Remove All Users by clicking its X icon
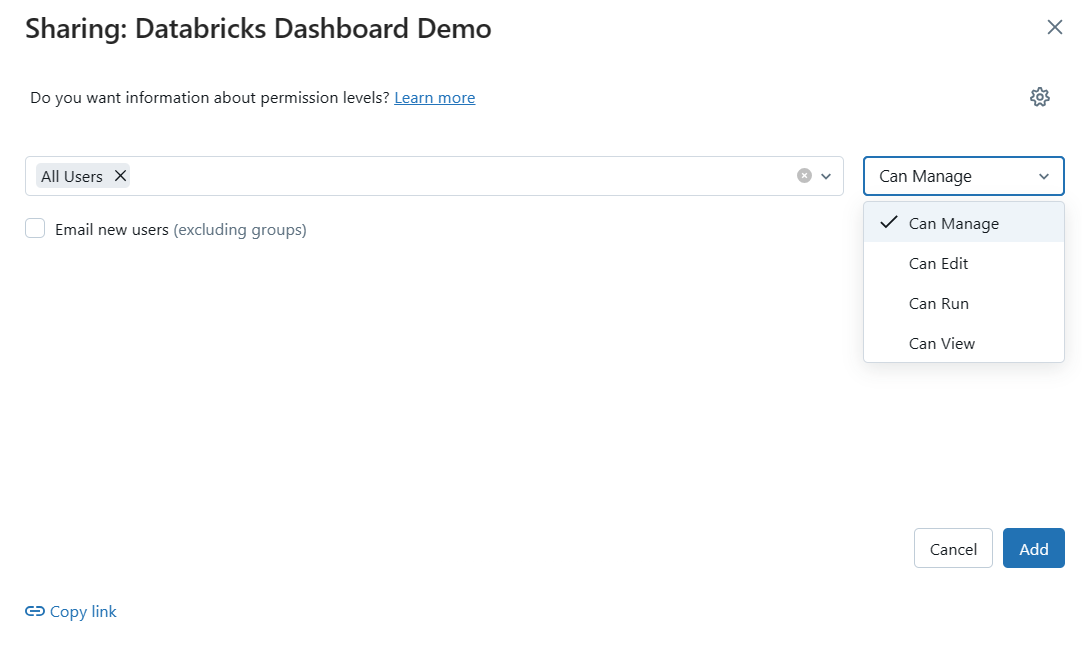The width and height of the screenshot is (1082, 651). coord(119,175)
